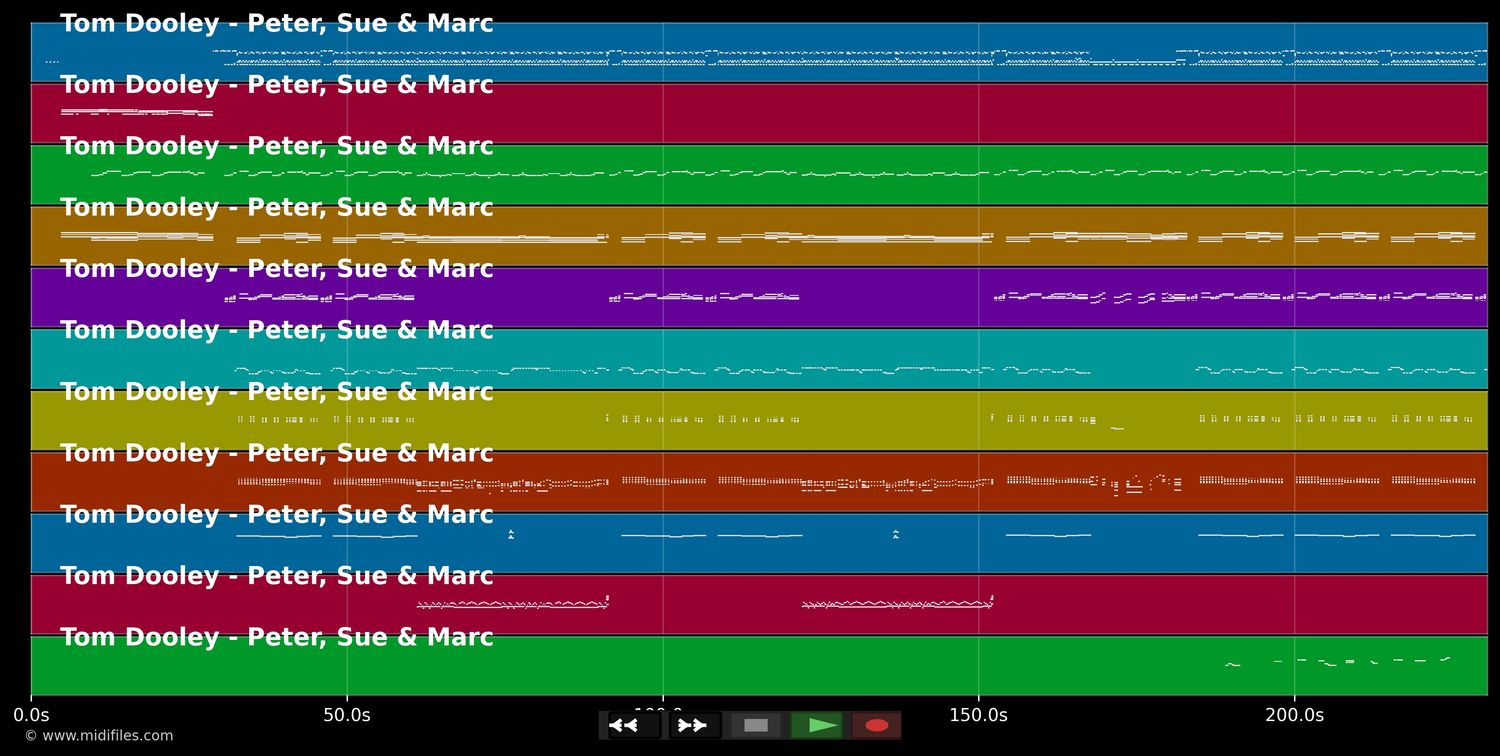
Task: Select the lower blue track's Tom Dooley label
Action: pos(277,515)
